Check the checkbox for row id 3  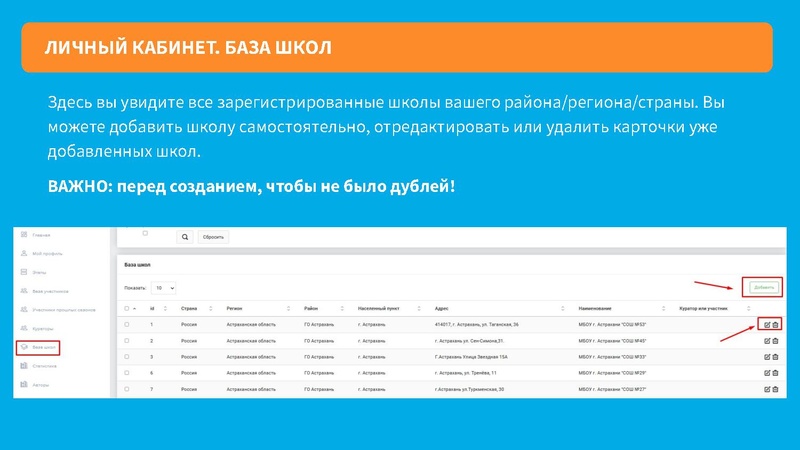(127, 357)
